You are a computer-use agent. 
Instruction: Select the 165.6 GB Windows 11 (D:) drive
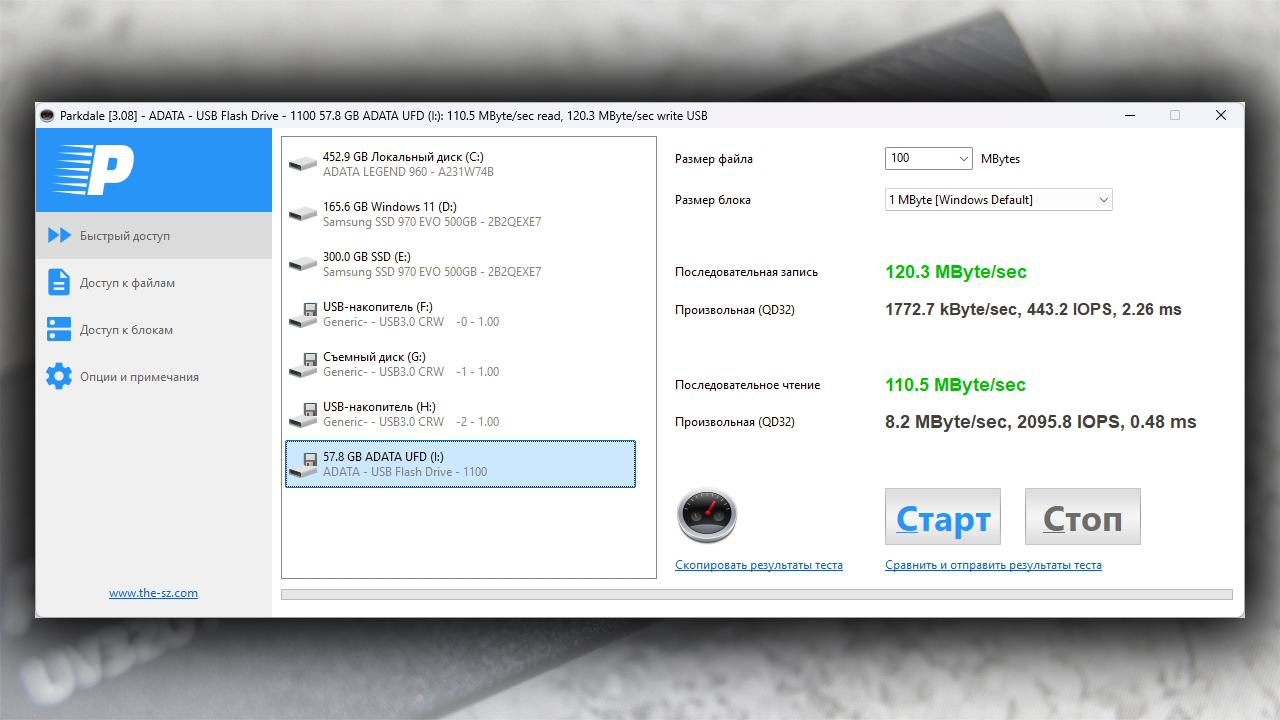460,214
